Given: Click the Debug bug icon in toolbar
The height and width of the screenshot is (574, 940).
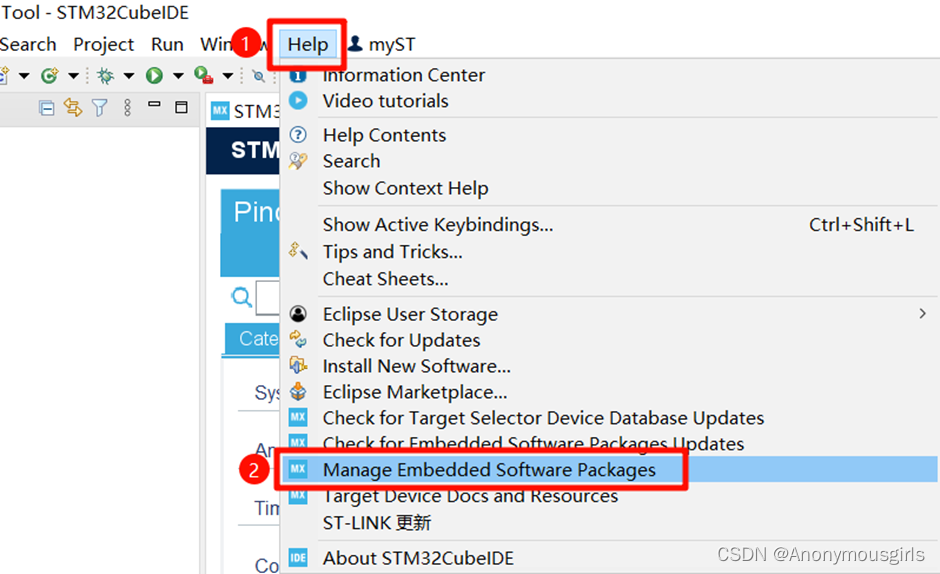Looking at the screenshot, I should (106, 76).
